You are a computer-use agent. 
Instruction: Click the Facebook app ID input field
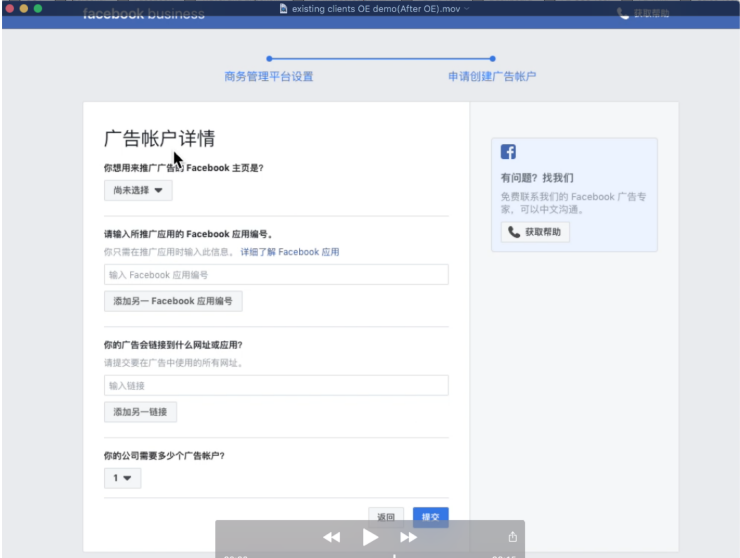(276, 275)
